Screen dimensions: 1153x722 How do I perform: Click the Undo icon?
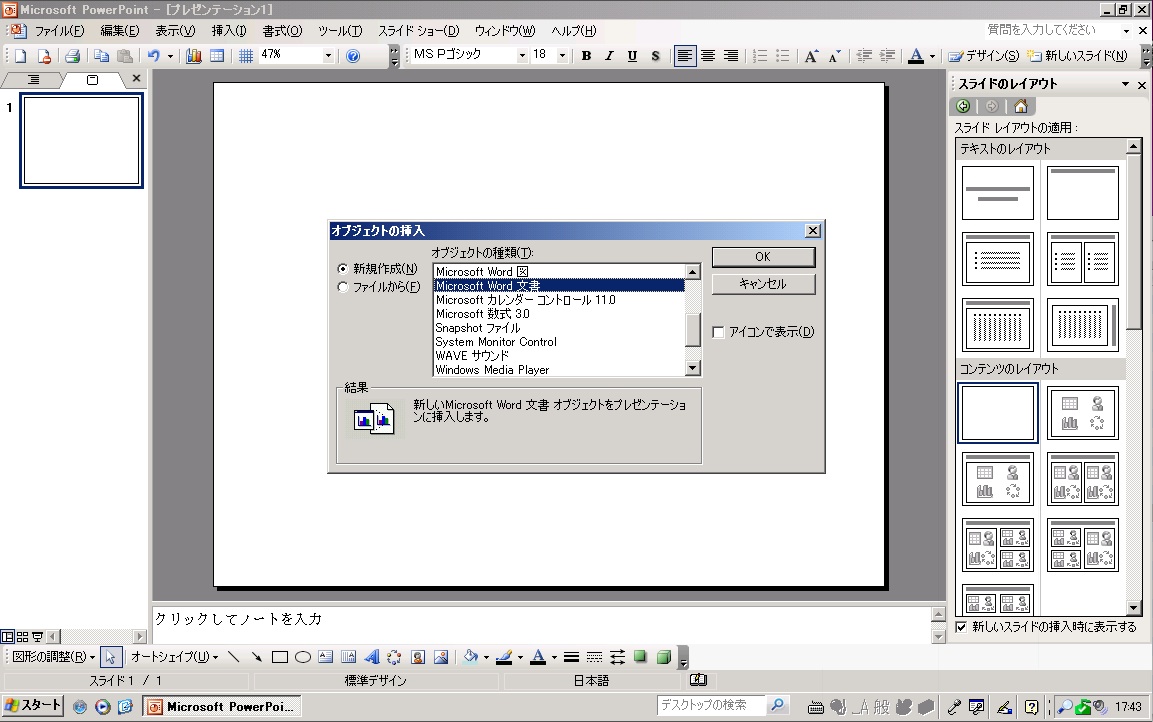coord(154,56)
